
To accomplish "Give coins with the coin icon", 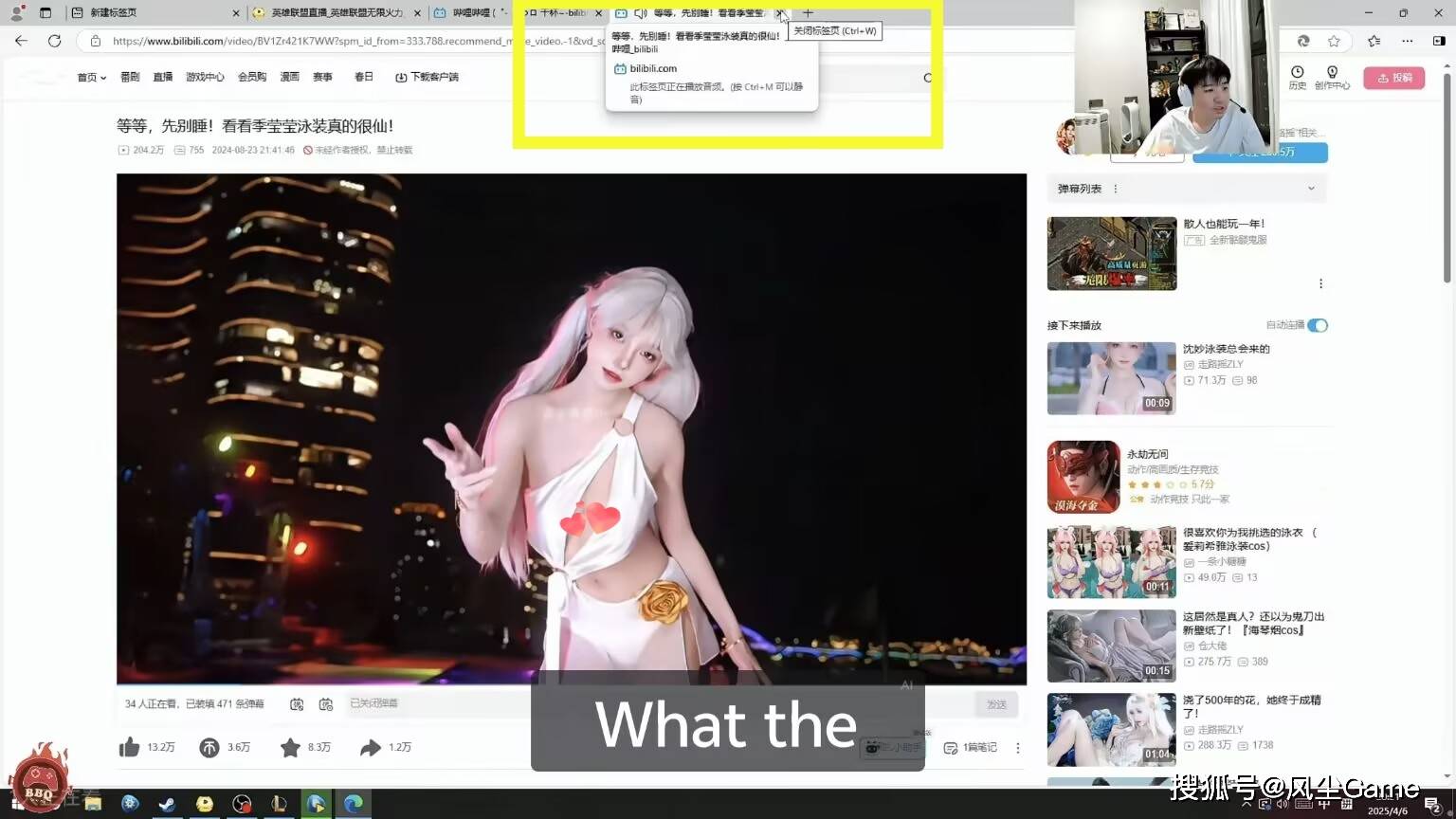I will [x=209, y=747].
